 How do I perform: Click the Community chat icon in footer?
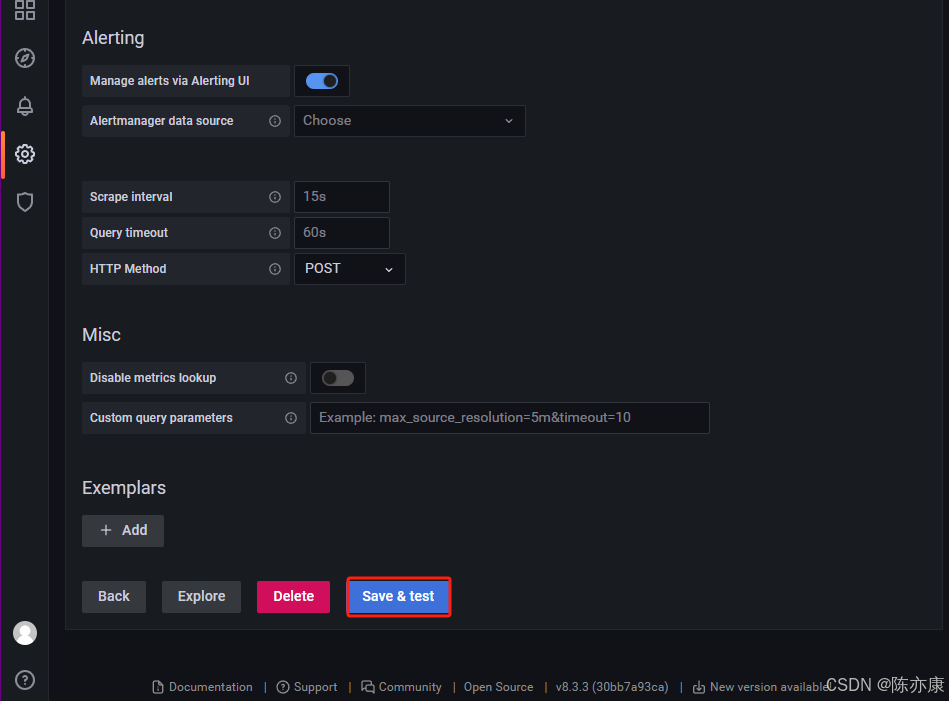(x=367, y=687)
